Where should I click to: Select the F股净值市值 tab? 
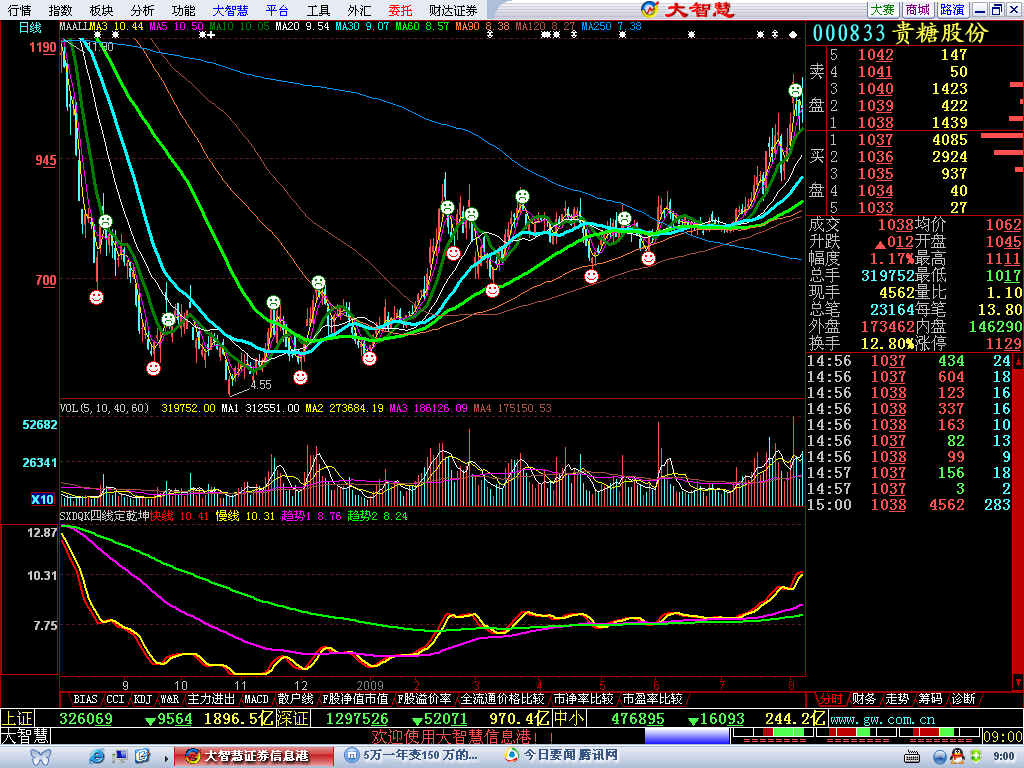click(355, 699)
